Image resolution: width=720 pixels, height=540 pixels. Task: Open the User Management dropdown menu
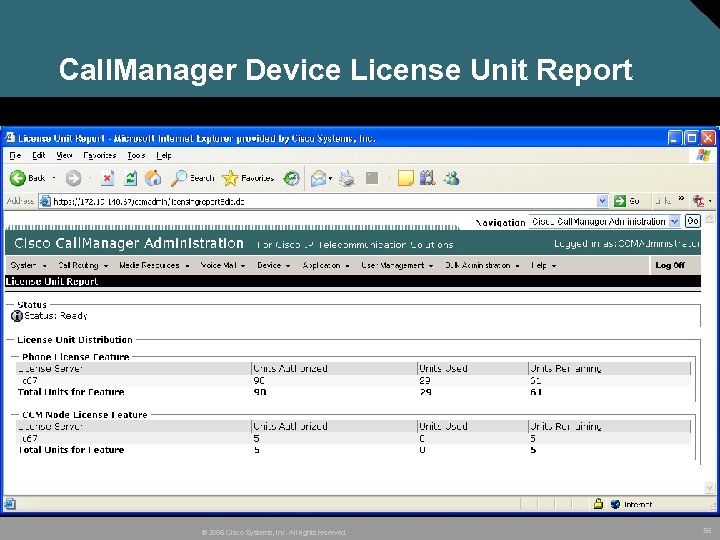coord(397,265)
